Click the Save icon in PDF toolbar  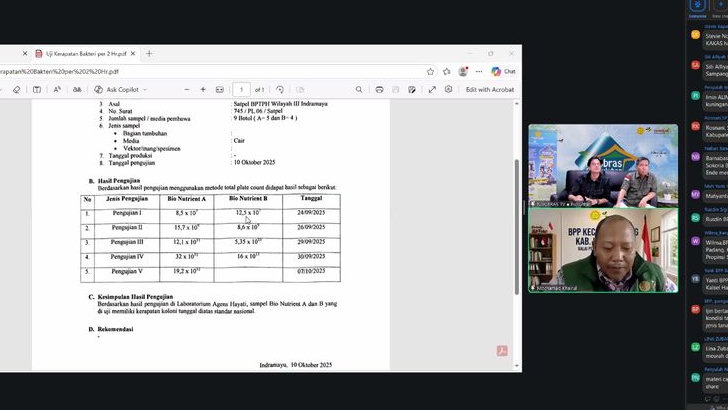(396, 90)
